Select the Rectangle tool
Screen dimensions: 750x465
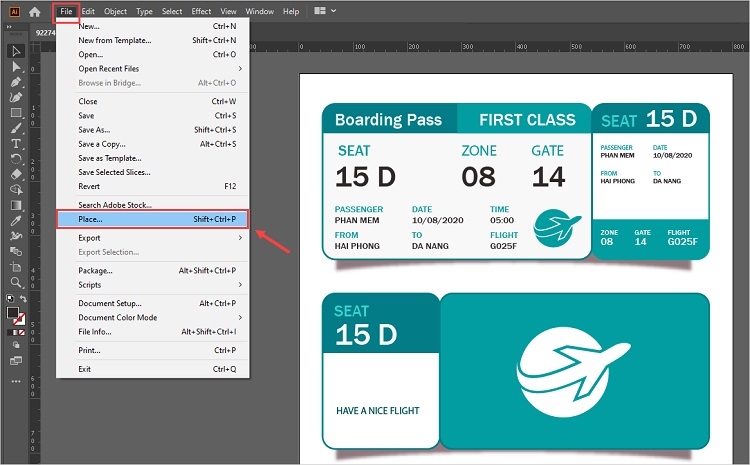16,113
